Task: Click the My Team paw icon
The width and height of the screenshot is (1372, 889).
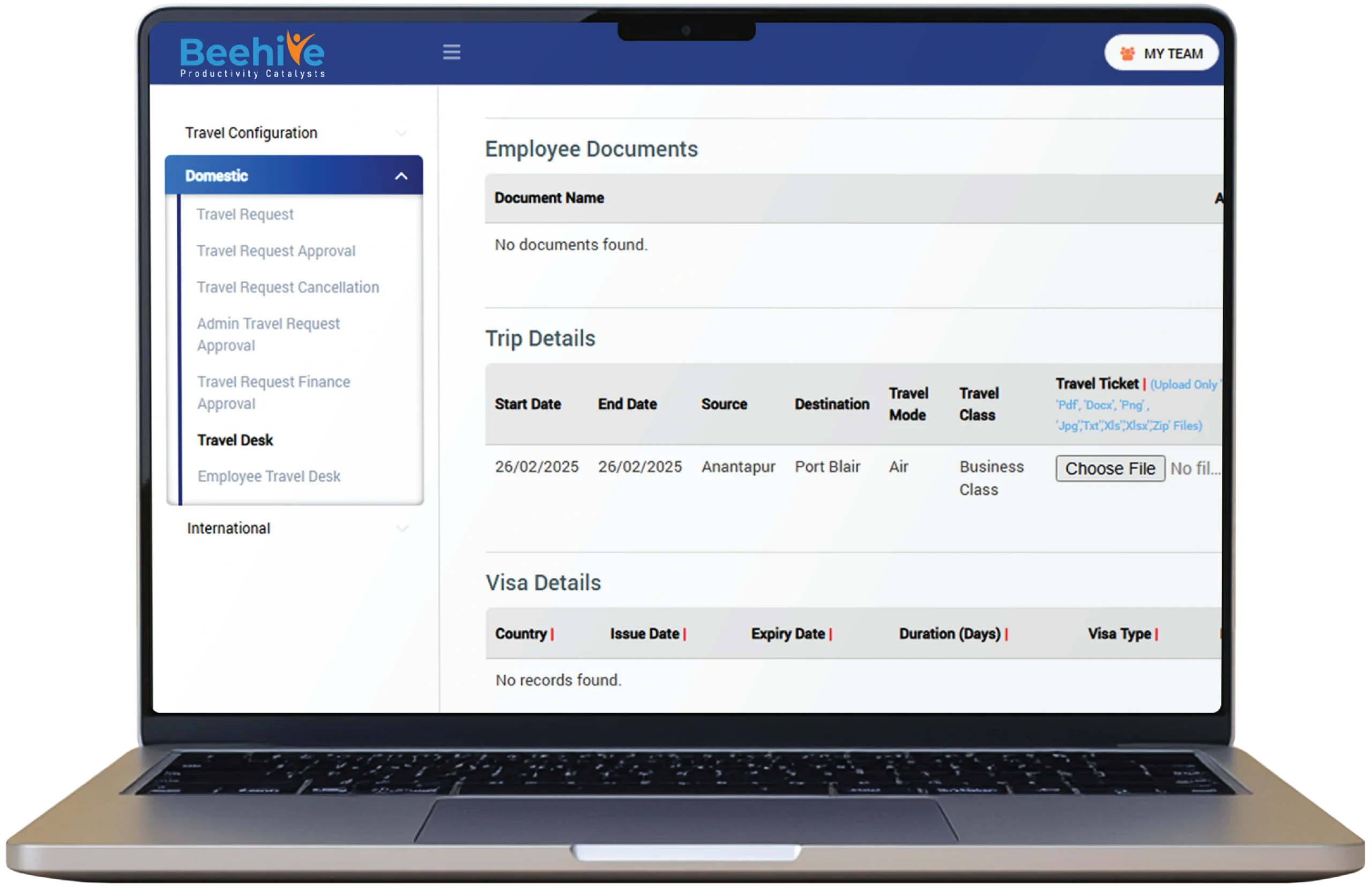Action: click(x=1127, y=54)
